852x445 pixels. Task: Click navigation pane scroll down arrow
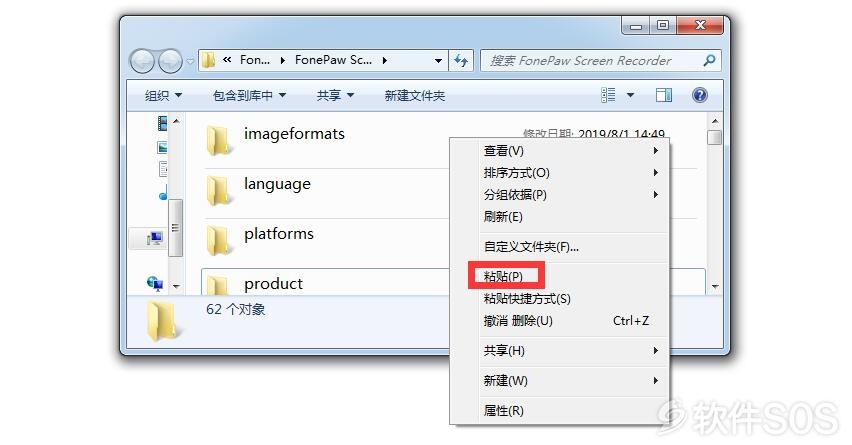176,286
